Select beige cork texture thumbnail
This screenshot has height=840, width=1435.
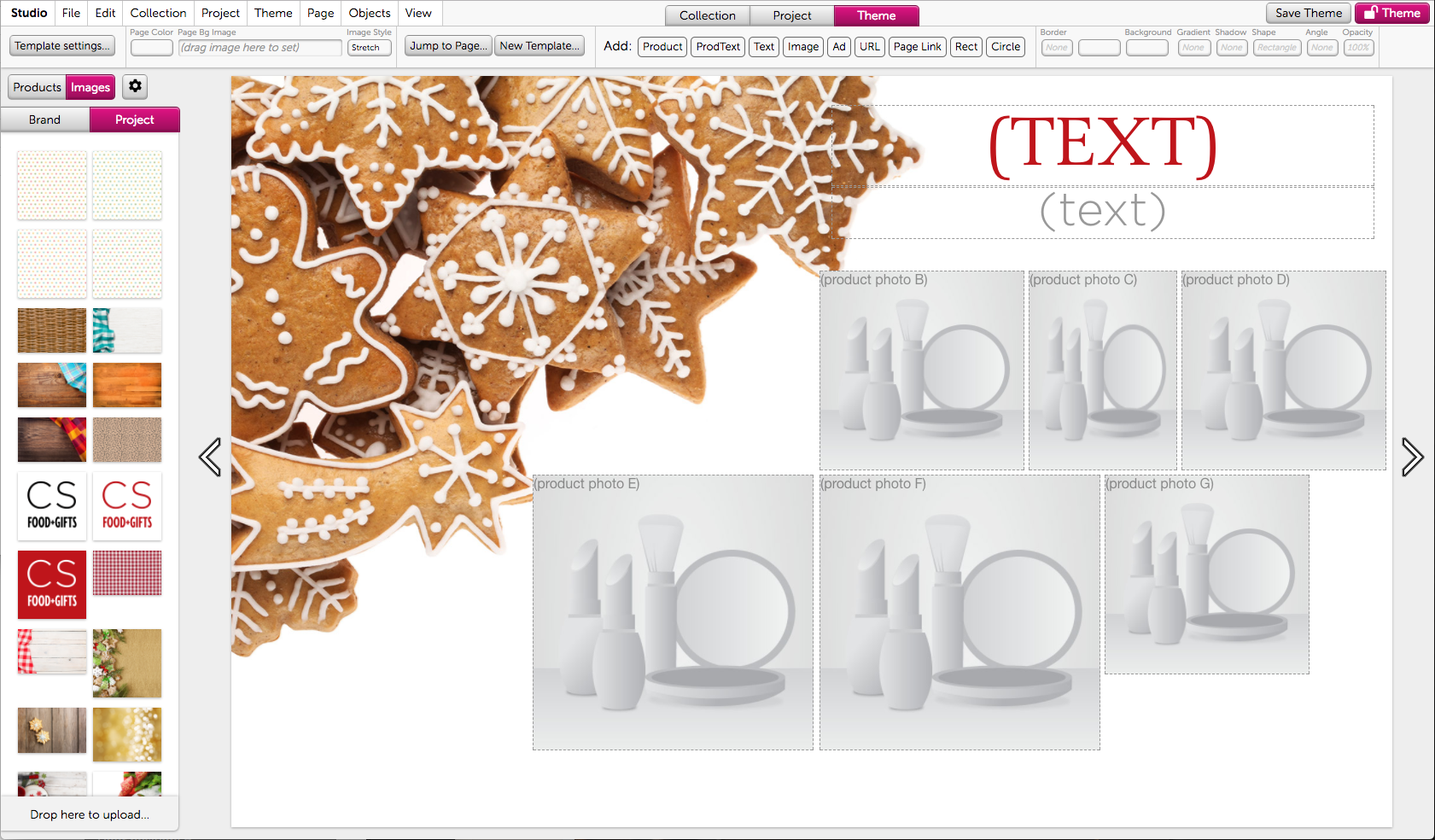coord(127,440)
